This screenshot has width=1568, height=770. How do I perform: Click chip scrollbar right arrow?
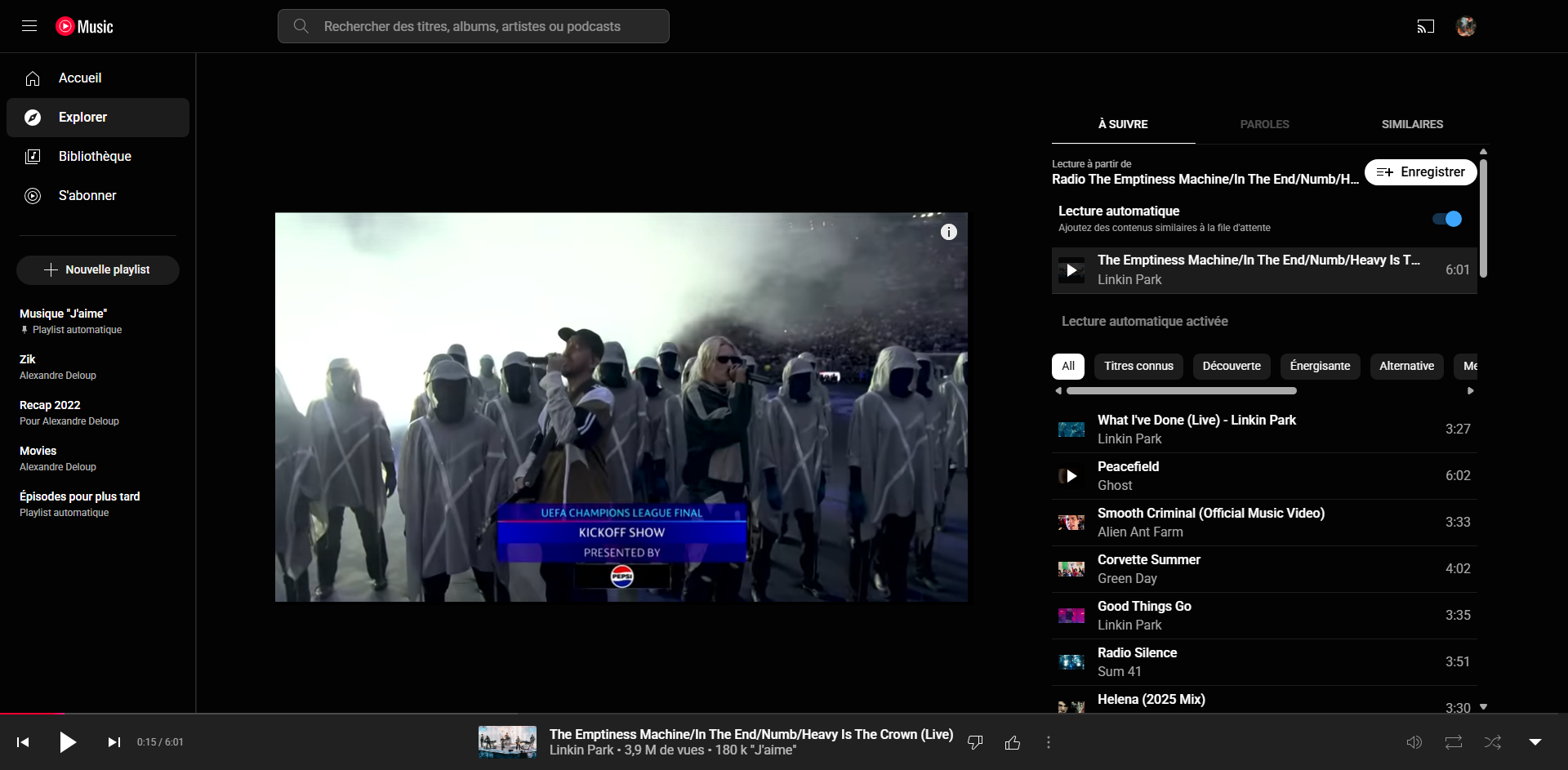coord(1471,391)
